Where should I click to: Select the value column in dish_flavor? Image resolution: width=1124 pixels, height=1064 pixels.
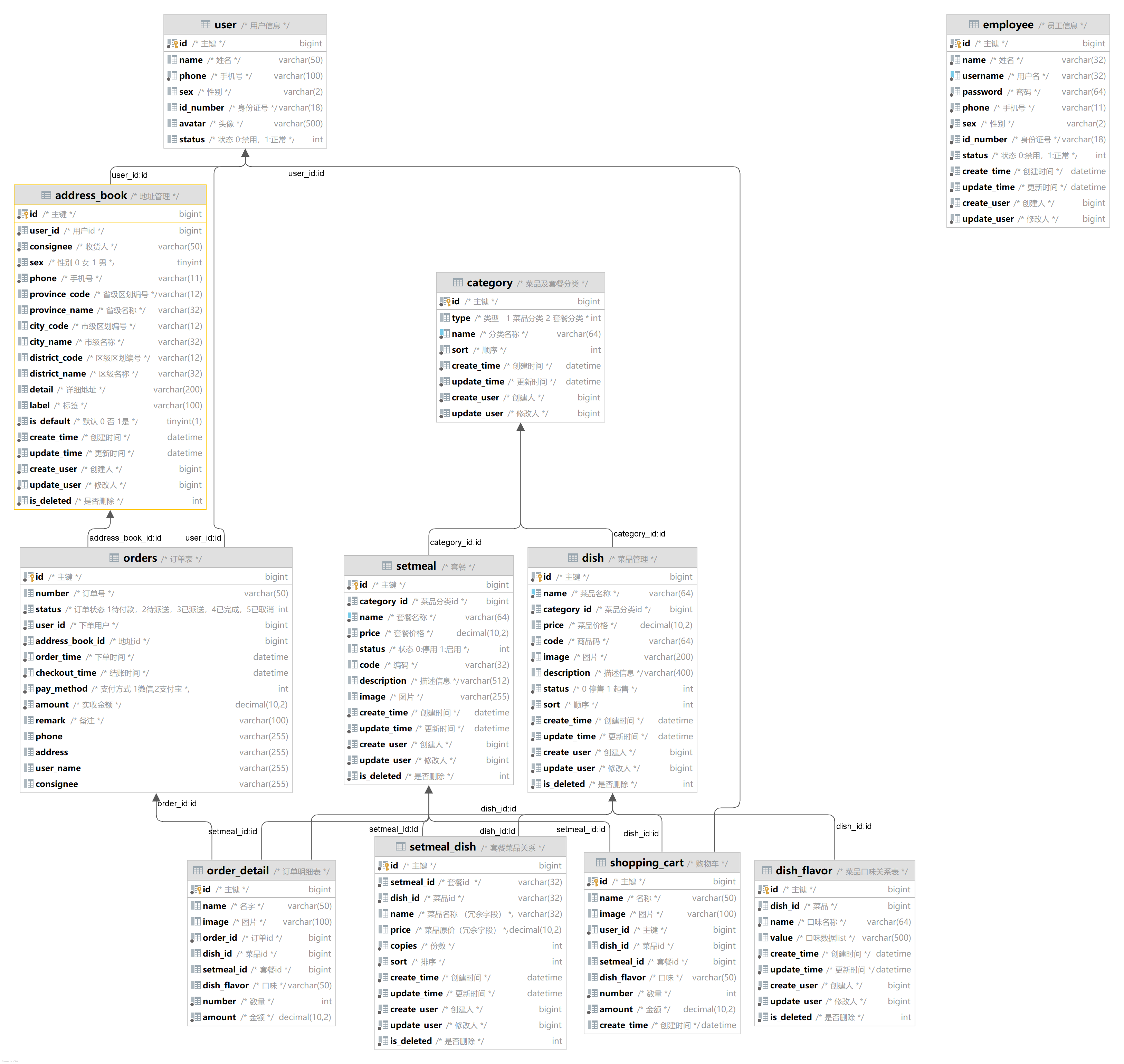click(781, 938)
